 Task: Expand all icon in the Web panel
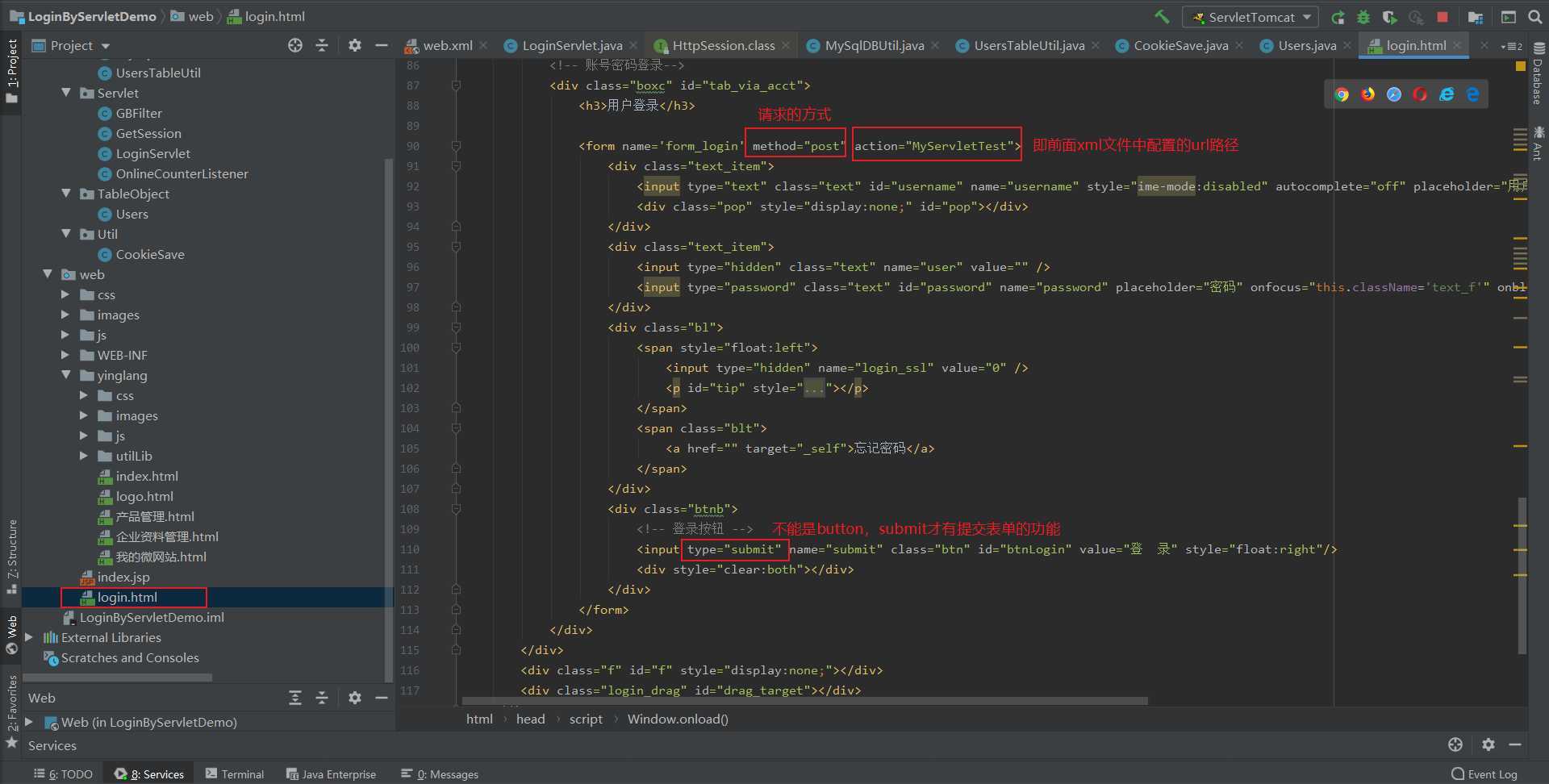[x=295, y=698]
